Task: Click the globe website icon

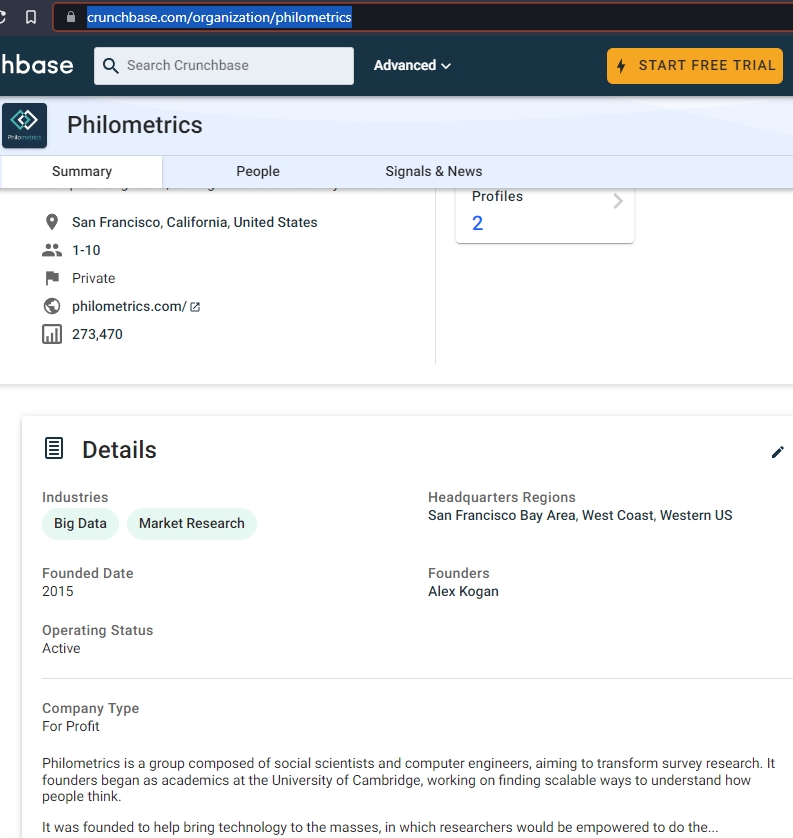Action: coord(52,306)
